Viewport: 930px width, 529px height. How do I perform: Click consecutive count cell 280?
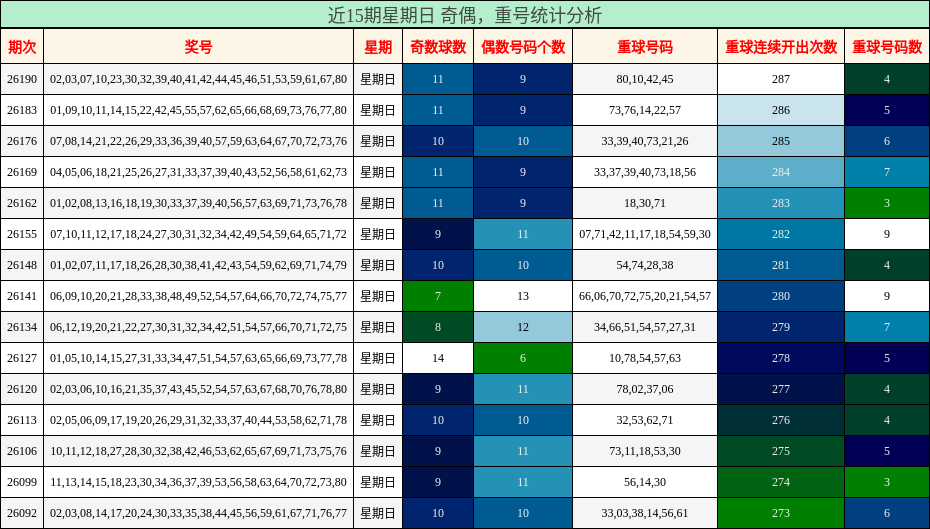(781, 296)
